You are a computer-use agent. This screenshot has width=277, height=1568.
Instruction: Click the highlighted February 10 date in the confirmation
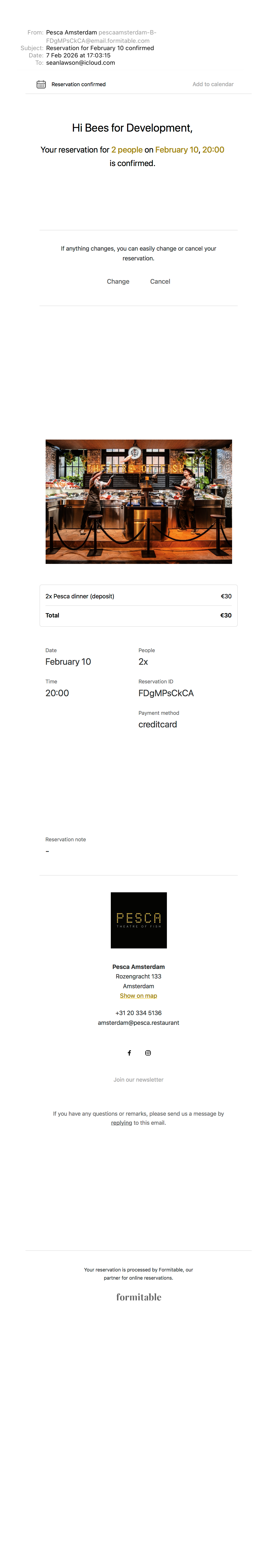[x=176, y=150]
